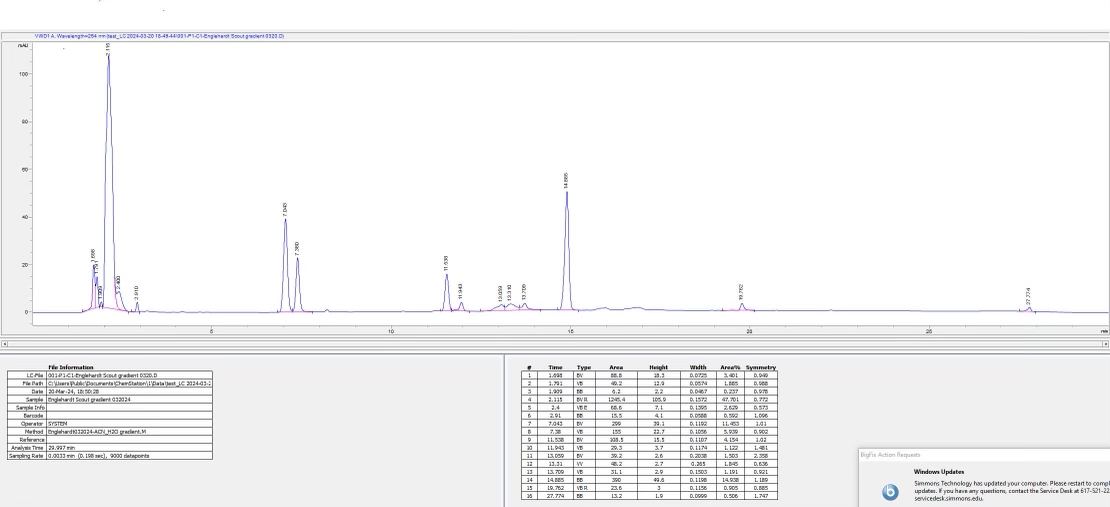Image resolution: width=1110 pixels, height=507 pixels.
Task: Select time 27.774 in the last table row
Action: click(x=555, y=496)
